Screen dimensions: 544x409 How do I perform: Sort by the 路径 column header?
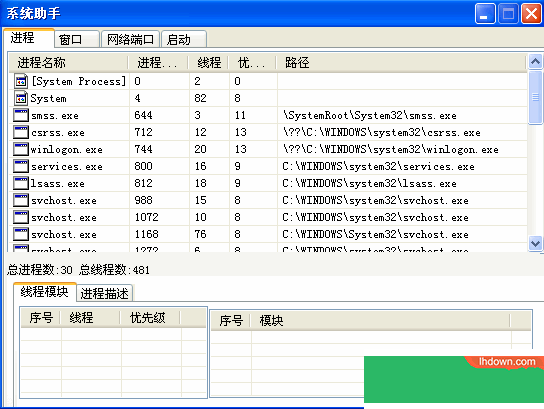click(401, 63)
